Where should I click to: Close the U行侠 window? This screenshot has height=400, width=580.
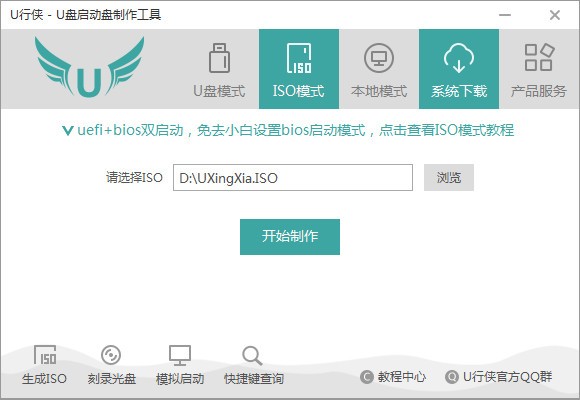coord(555,15)
